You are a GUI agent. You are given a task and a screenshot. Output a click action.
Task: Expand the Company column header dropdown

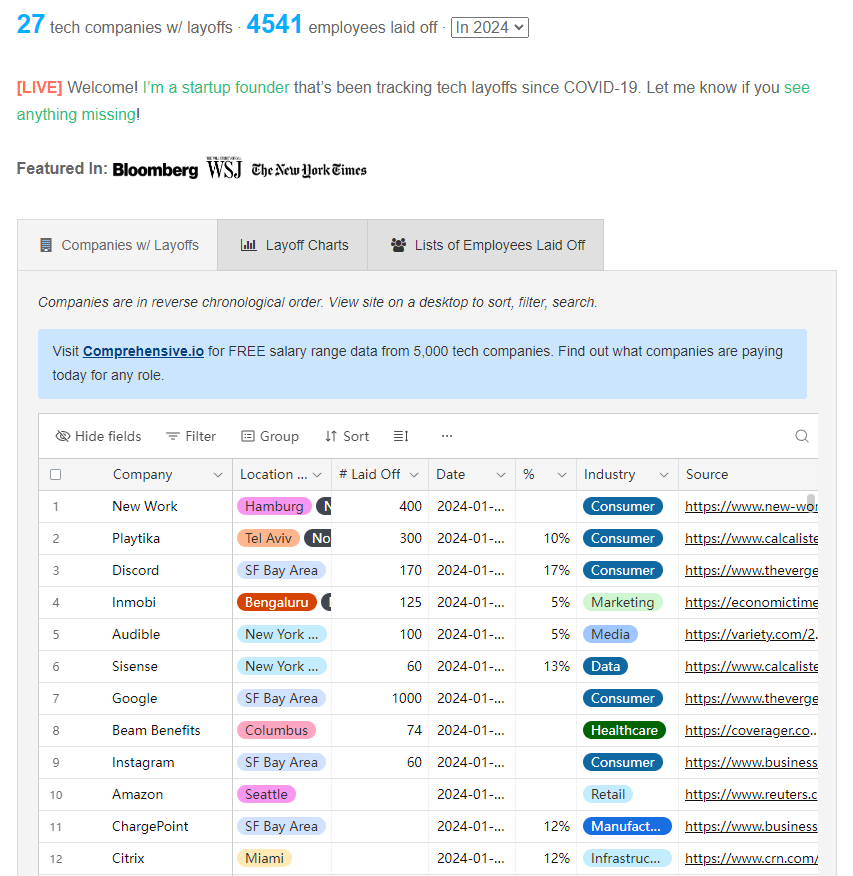pyautogui.click(x=218, y=475)
